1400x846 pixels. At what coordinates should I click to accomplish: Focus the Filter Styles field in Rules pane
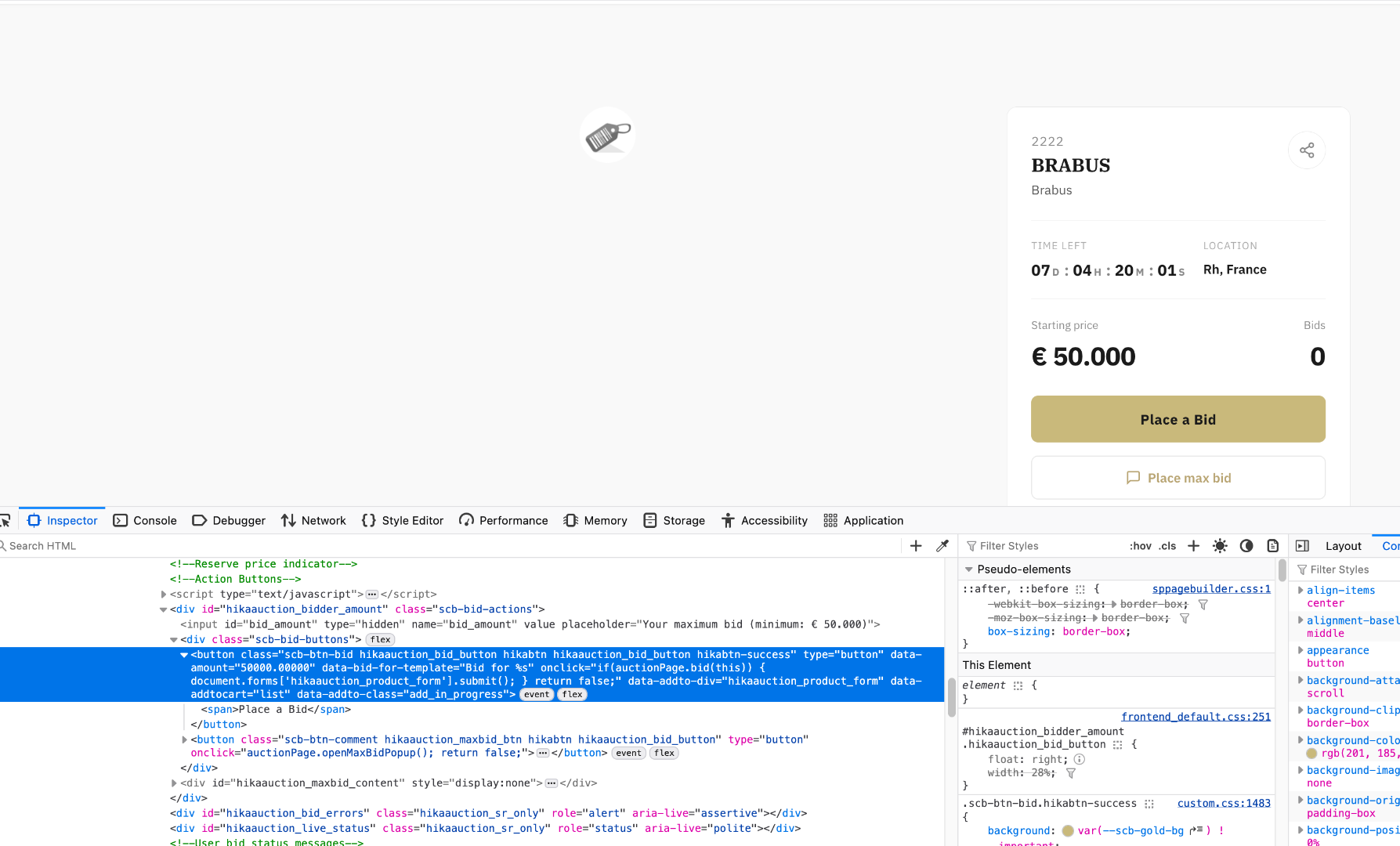(x=1042, y=546)
